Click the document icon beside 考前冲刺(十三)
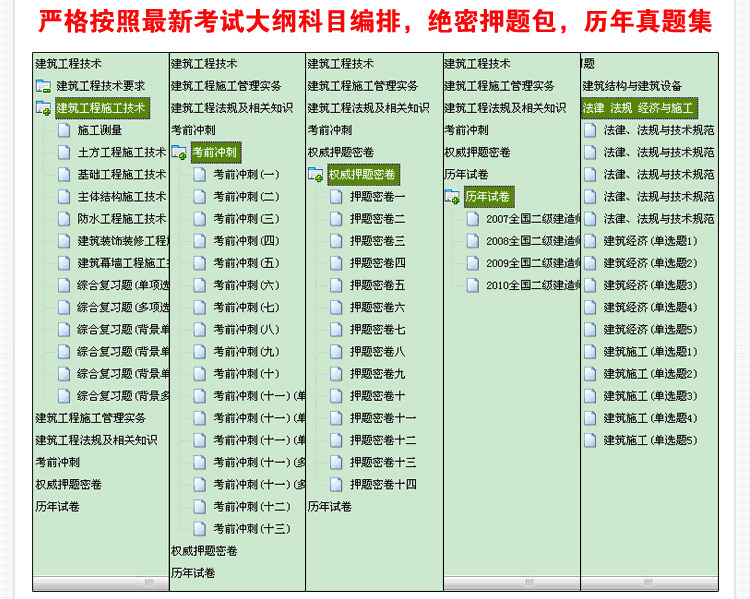Screen dimensions: 750x599 pos(199,529)
